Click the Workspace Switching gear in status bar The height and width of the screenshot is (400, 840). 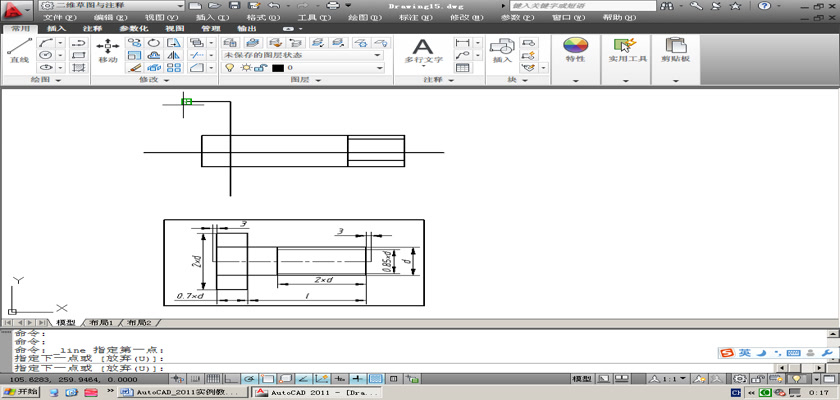click(740, 379)
